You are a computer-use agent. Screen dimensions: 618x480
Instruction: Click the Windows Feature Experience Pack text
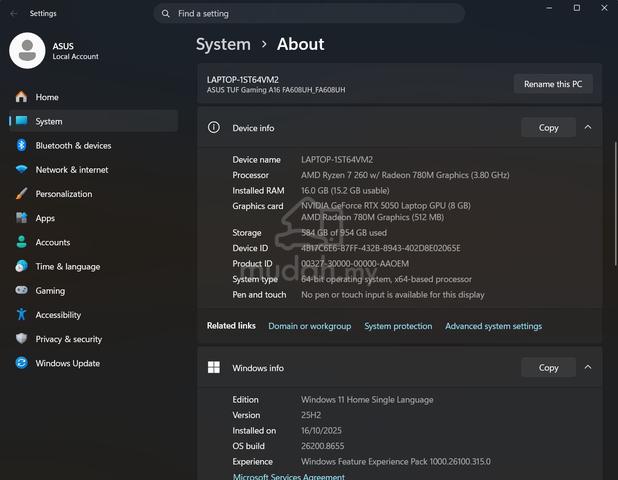coord(396,462)
